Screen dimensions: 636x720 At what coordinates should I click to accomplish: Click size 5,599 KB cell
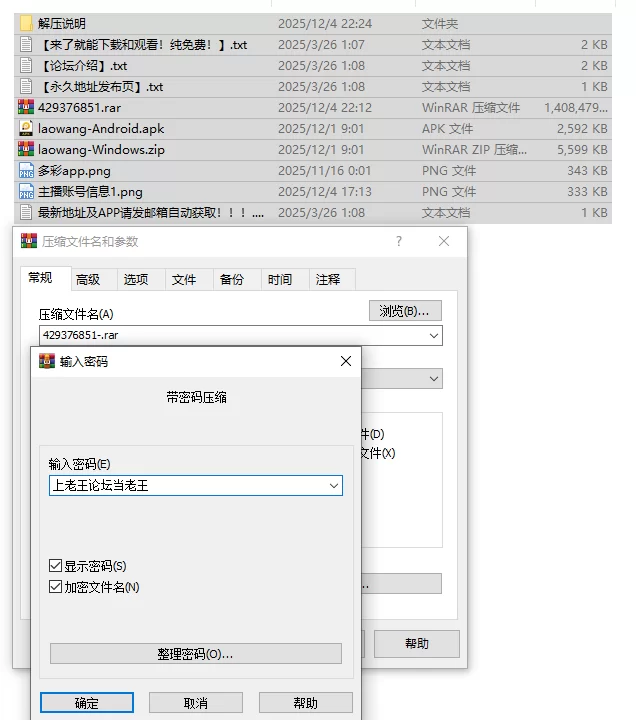[582, 150]
